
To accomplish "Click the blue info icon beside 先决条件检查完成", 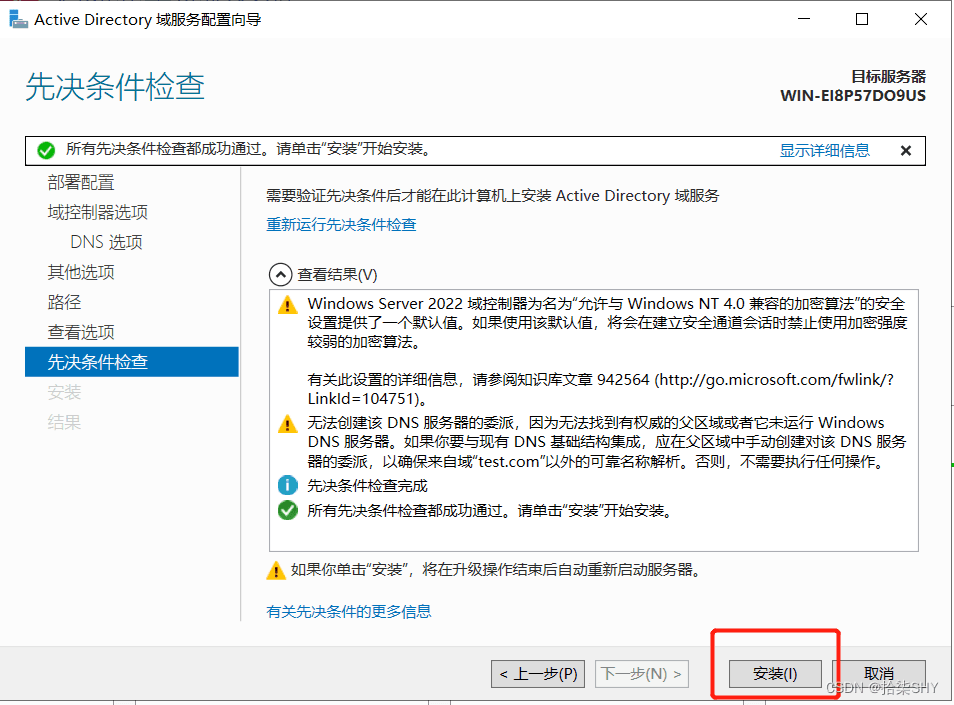I will (287, 485).
